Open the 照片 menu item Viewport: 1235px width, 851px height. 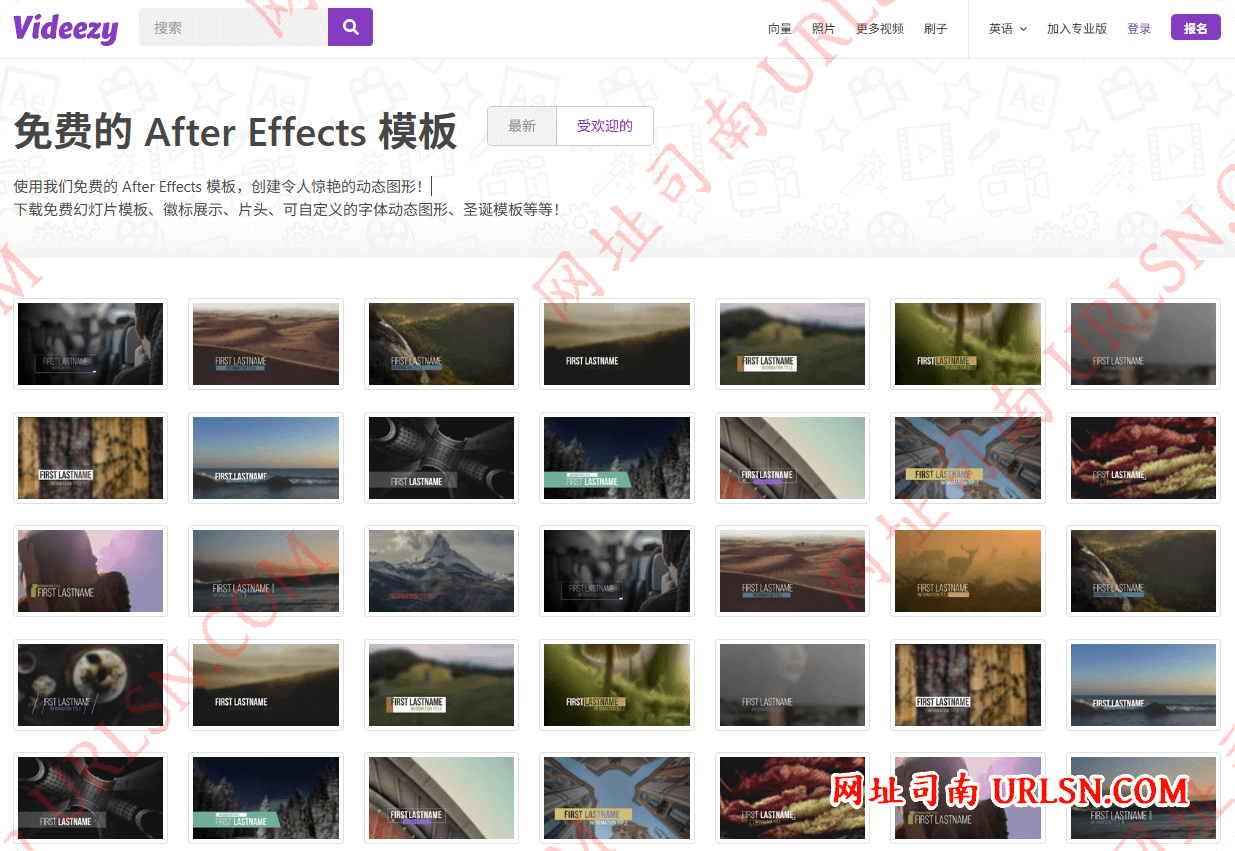824,29
